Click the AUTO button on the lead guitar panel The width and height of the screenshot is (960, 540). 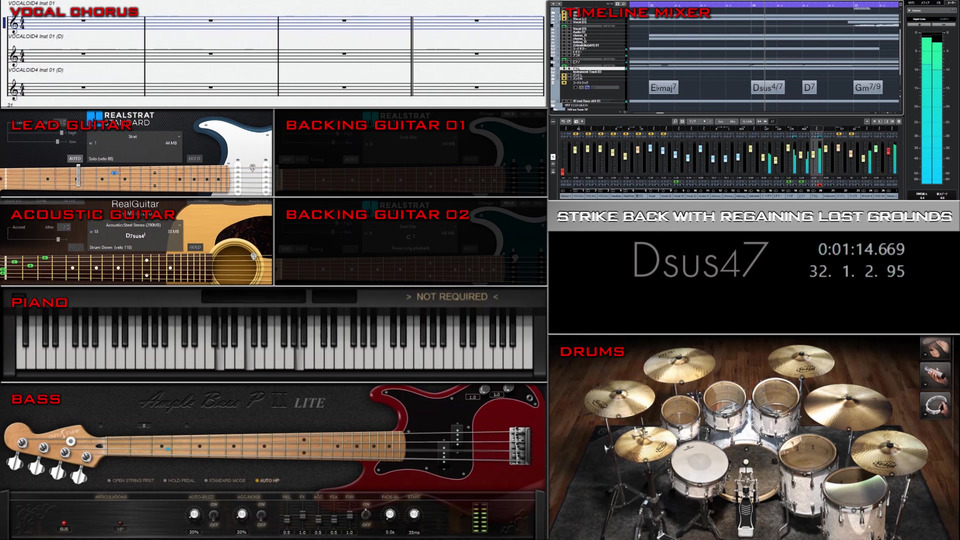pos(75,159)
